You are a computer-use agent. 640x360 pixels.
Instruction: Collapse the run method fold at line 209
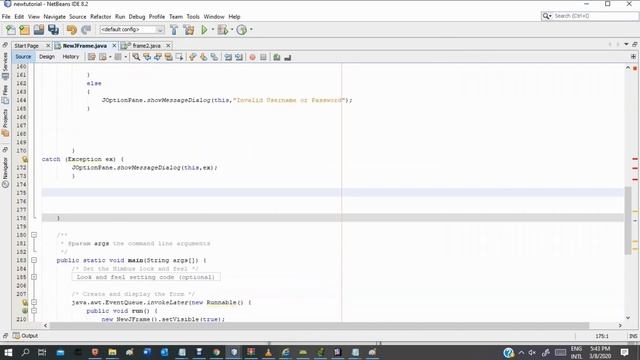[x=34, y=311]
